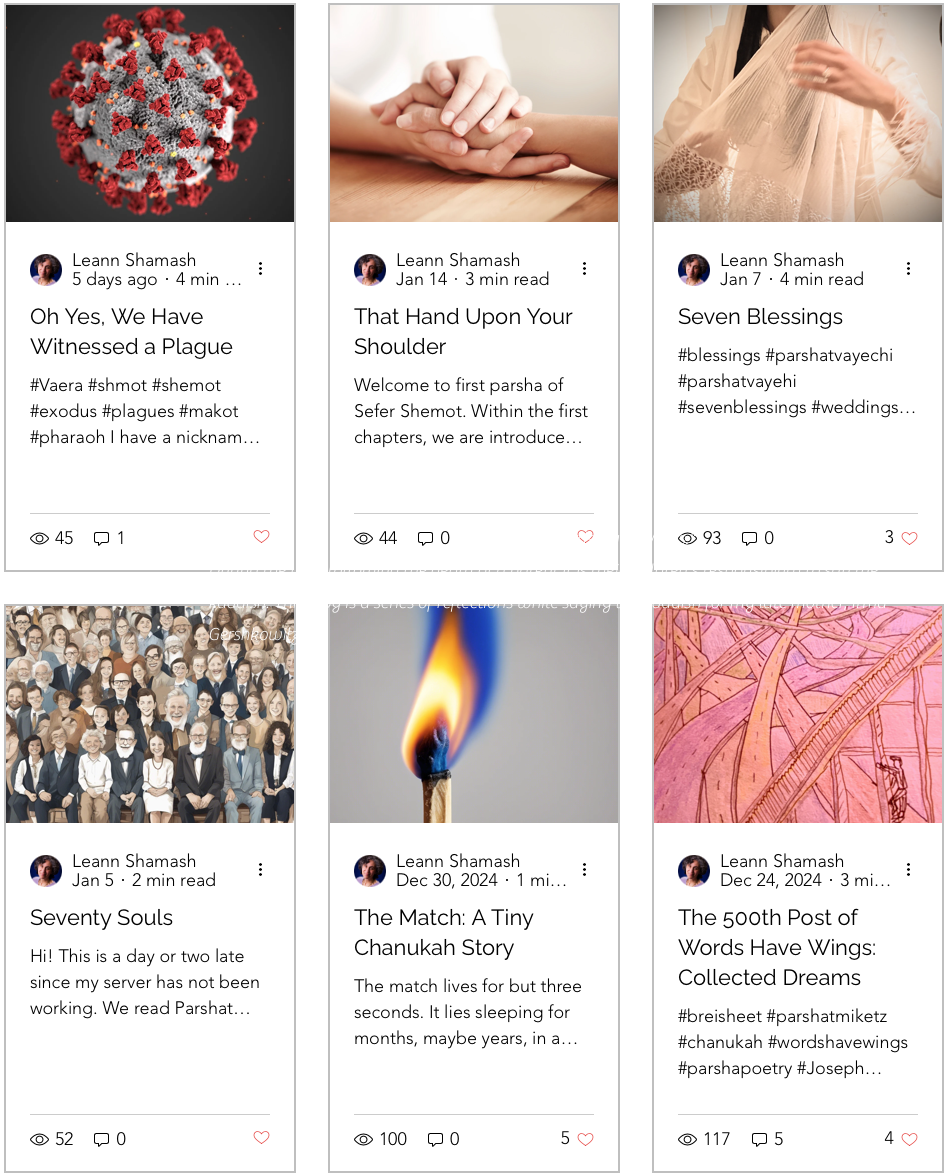Open three-dot menu on 'Seven Blessings' card
The image size is (950, 1176).
tap(908, 268)
